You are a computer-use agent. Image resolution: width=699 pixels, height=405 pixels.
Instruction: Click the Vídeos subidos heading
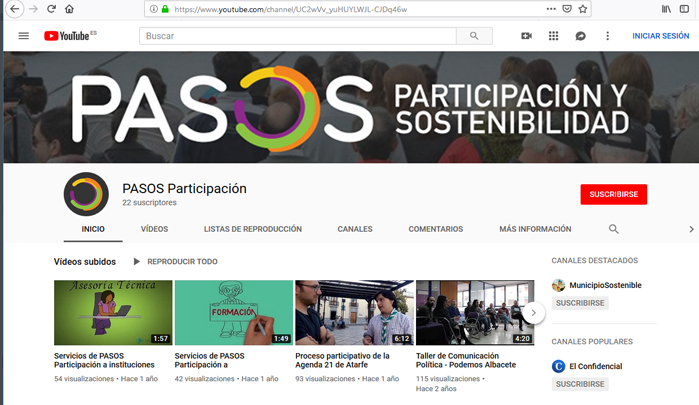tap(85, 262)
